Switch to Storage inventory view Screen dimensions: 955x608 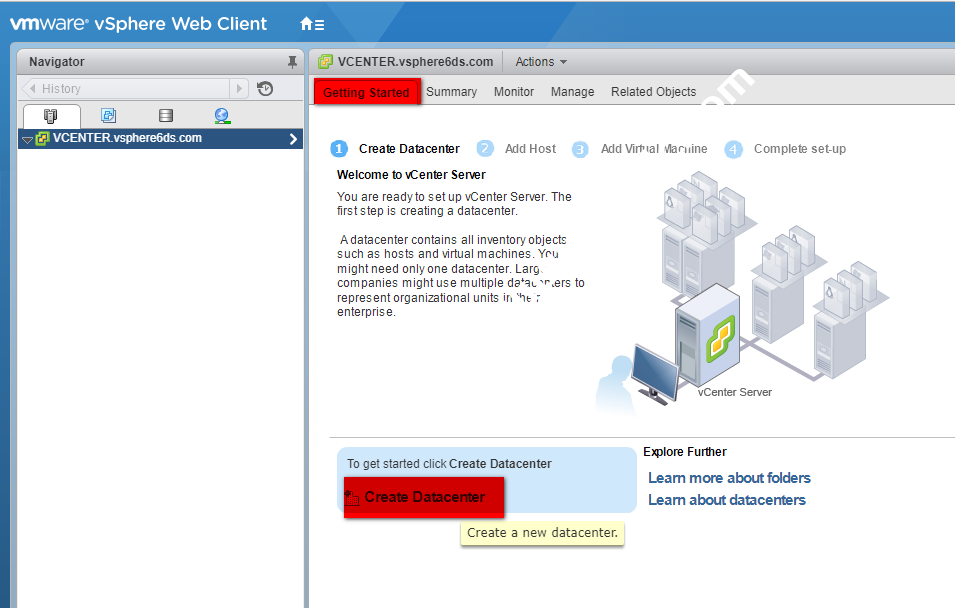(x=166, y=116)
